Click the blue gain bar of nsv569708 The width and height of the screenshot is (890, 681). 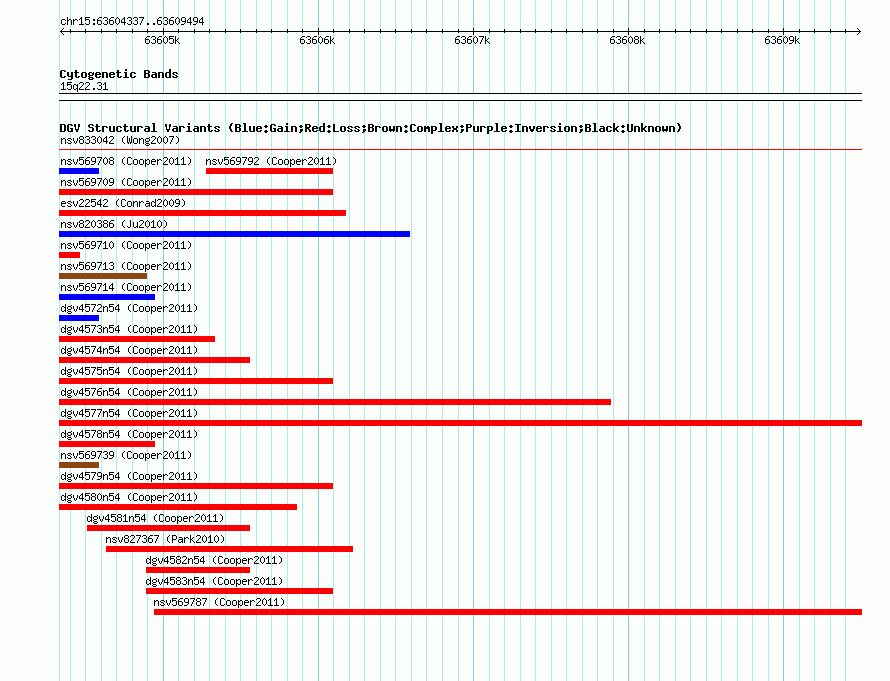(x=79, y=171)
